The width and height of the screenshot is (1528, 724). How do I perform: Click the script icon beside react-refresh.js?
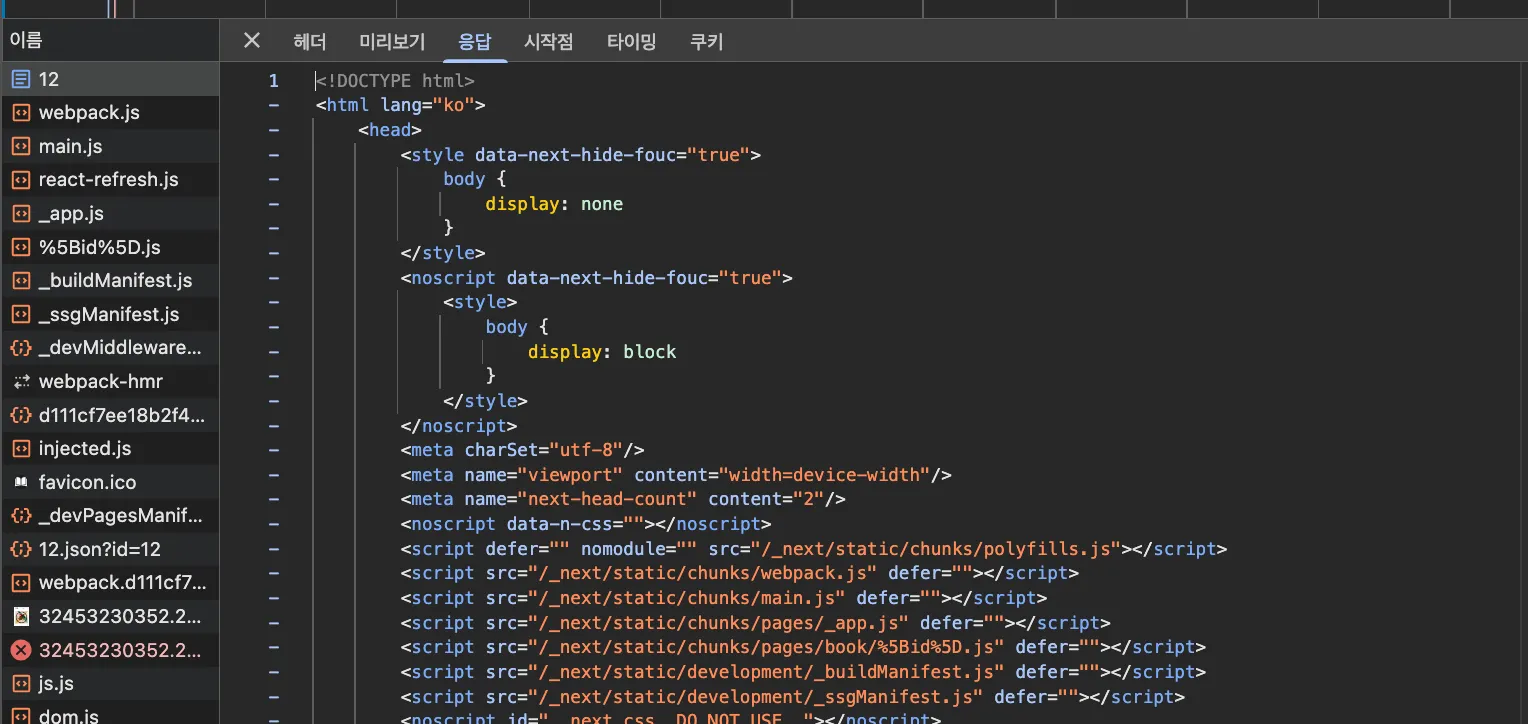point(20,180)
